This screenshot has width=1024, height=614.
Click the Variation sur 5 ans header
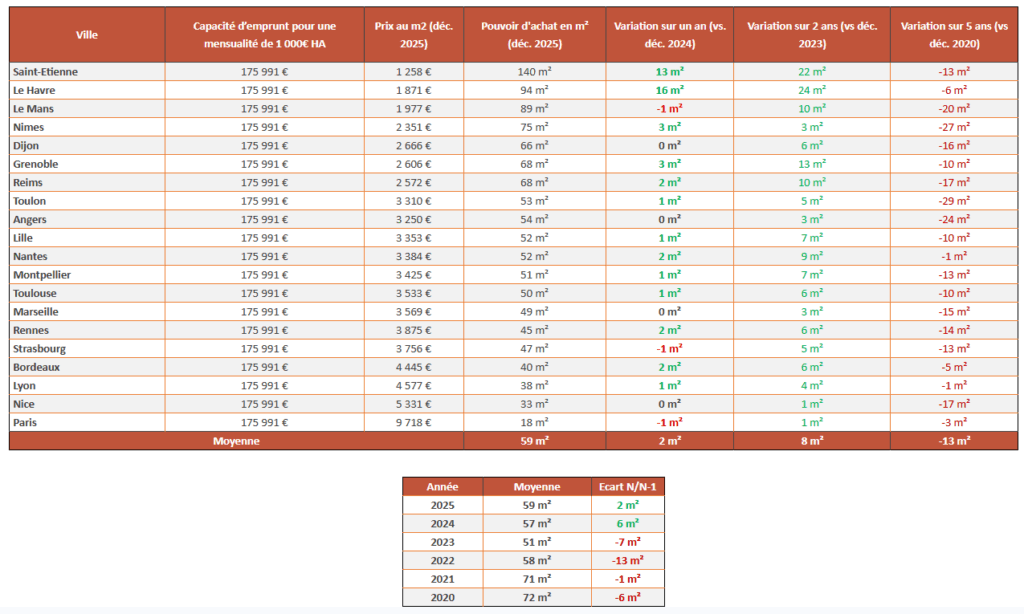tap(952, 35)
